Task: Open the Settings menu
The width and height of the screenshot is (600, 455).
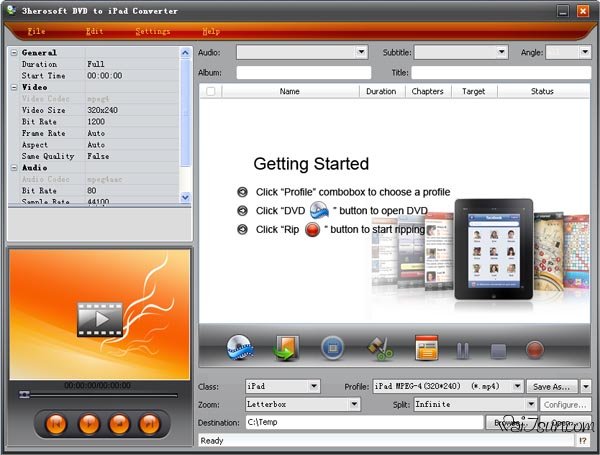Action: pyautogui.click(x=153, y=31)
